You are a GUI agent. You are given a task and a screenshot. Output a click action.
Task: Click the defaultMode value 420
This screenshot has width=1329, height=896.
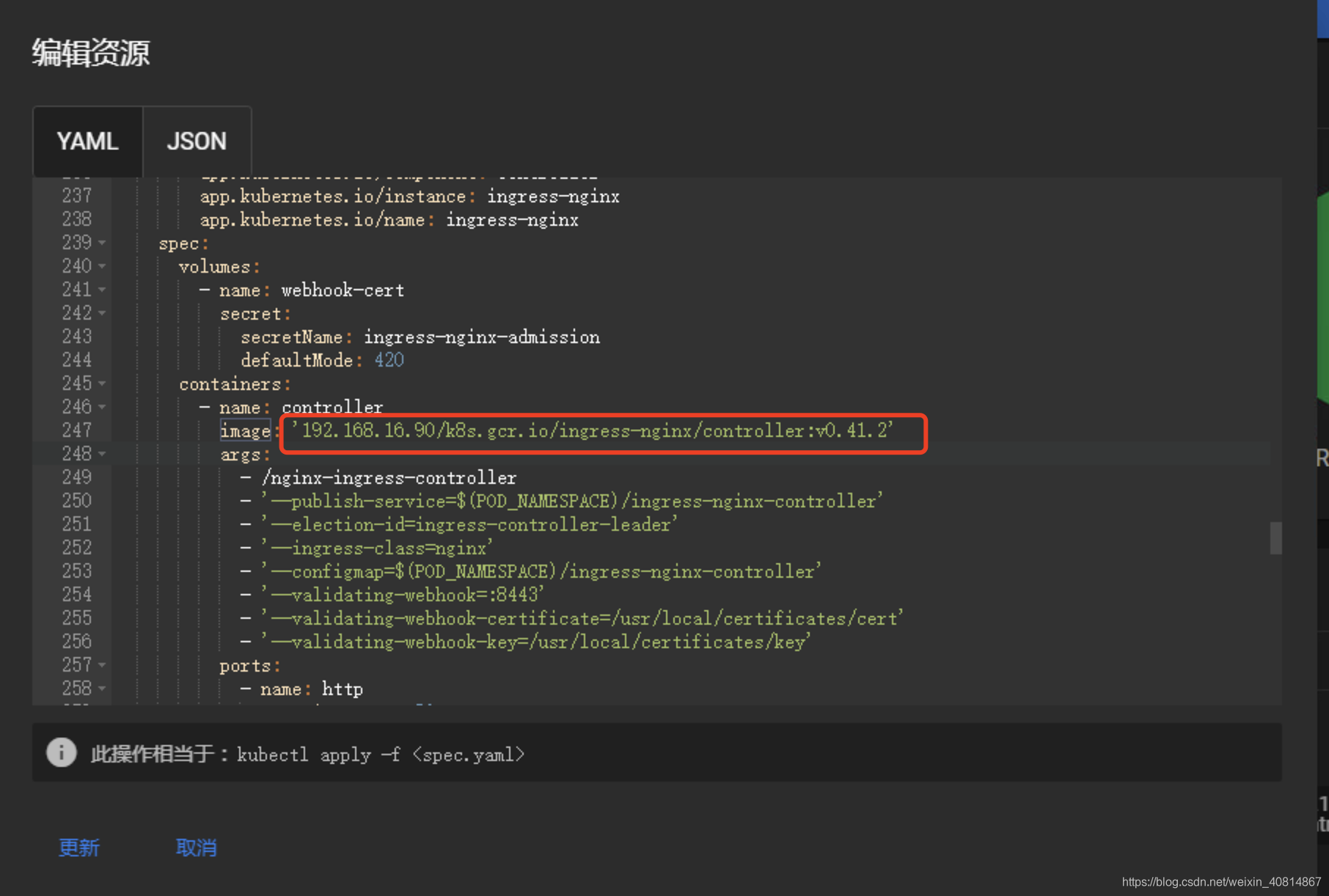pos(389,360)
